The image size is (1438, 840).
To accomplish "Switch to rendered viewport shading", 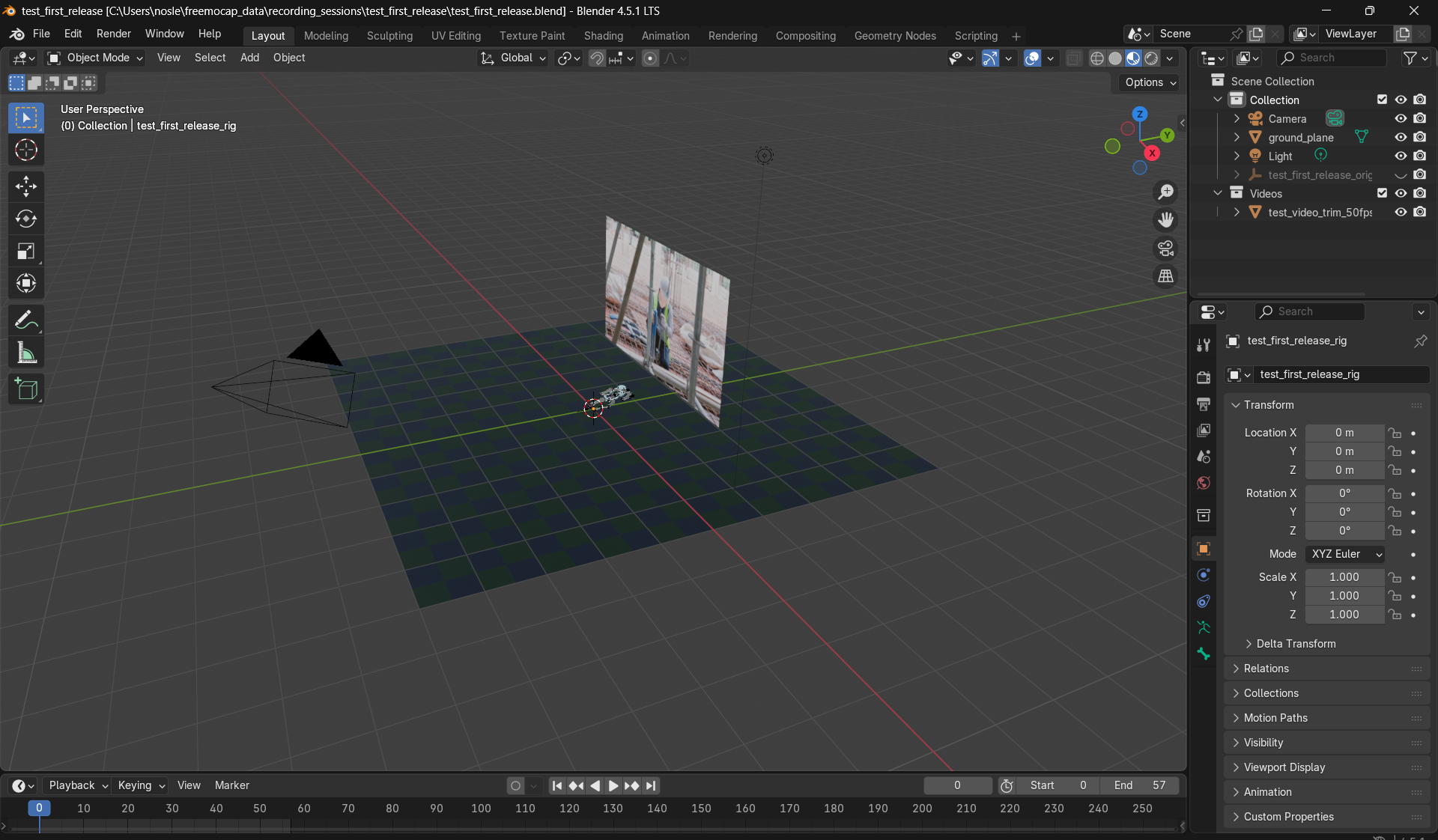I will click(1152, 58).
